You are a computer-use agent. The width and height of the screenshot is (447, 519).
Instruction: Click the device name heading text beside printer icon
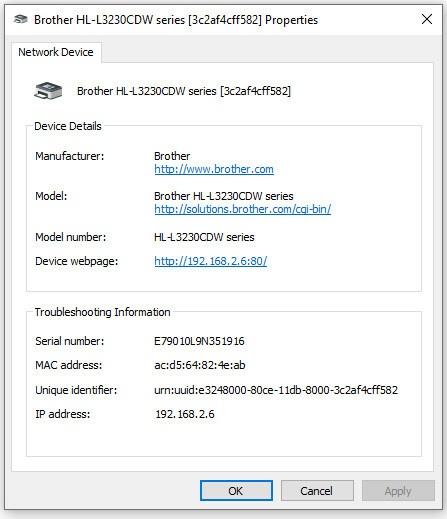click(x=184, y=91)
